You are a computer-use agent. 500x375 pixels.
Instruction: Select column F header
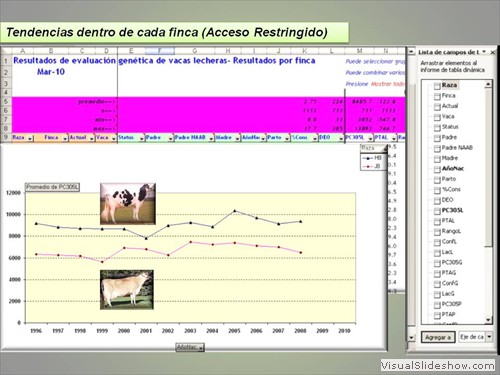[160, 51]
